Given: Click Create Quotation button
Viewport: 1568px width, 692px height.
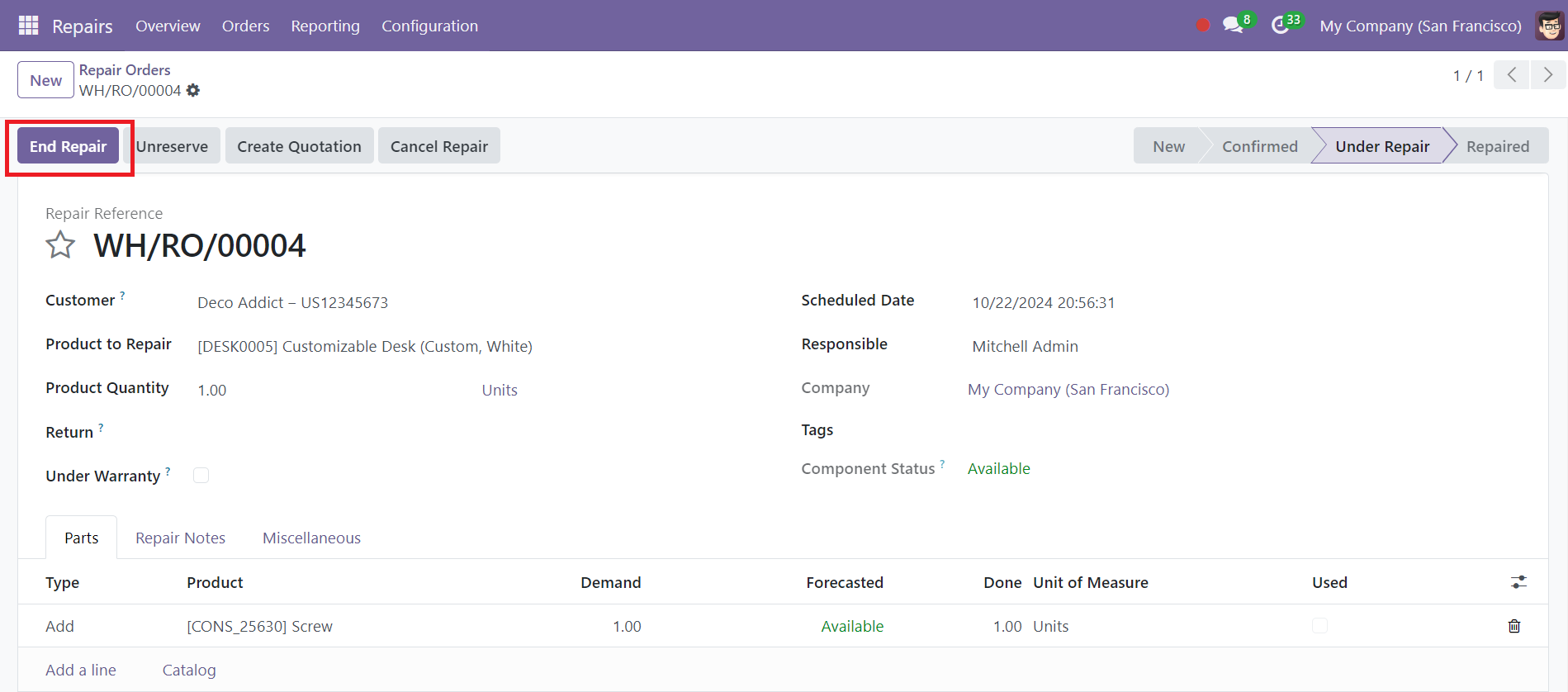Looking at the screenshot, I should pos(299,146).
